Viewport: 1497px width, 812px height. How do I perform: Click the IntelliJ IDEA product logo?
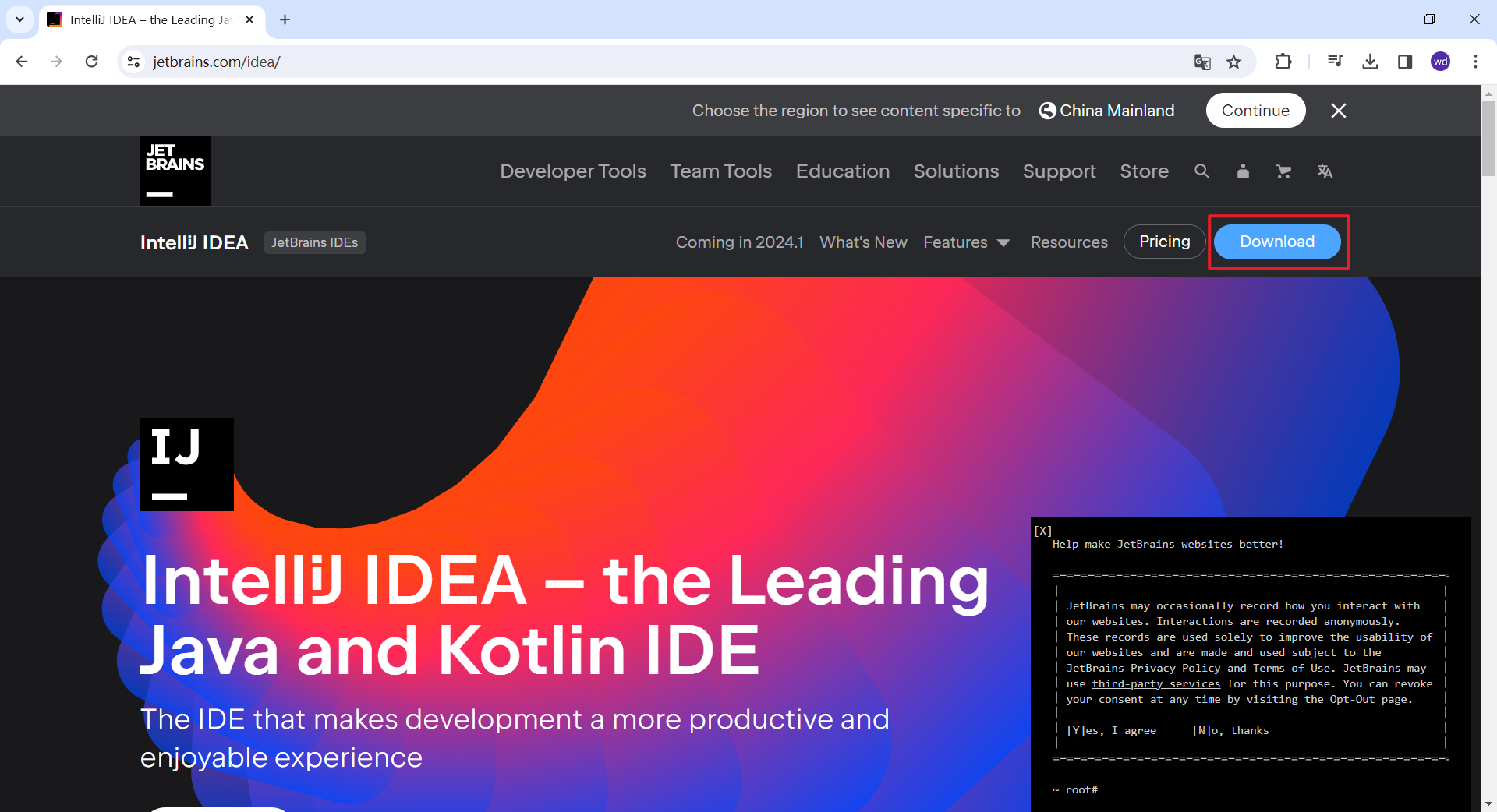click(186, 464)
